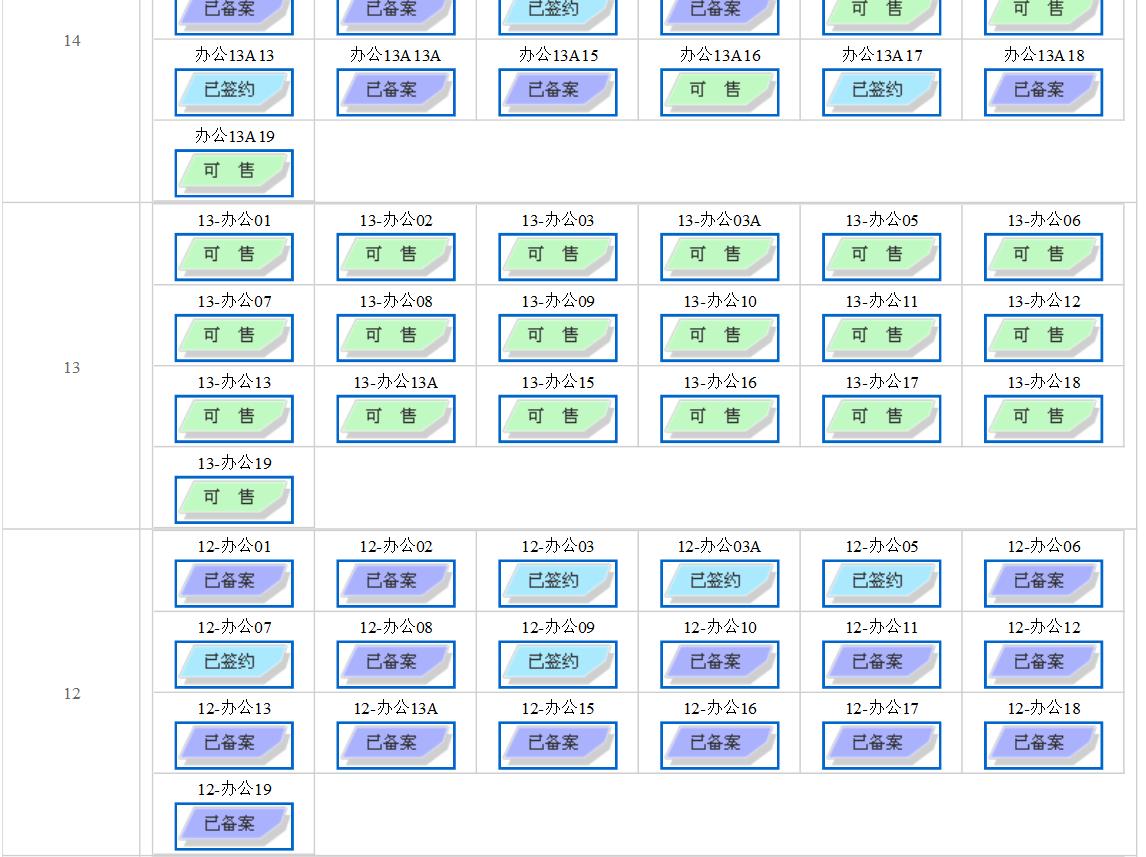Click the 已签约 badge for unit 办公13A17
The image size is (1146, 857).
click(x=881, y=91)
